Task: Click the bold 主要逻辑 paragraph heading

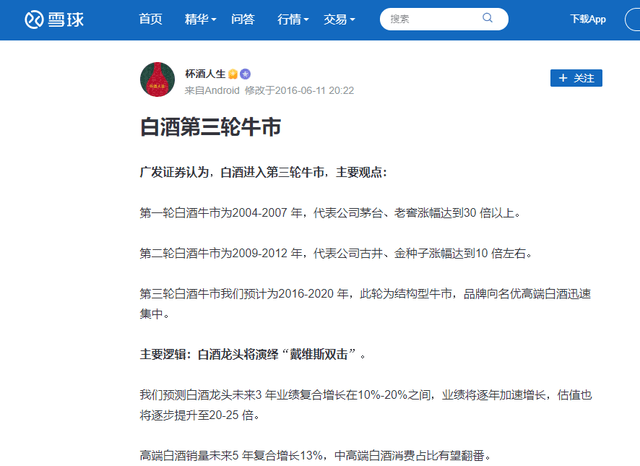Action: click(x=259, y=355)
